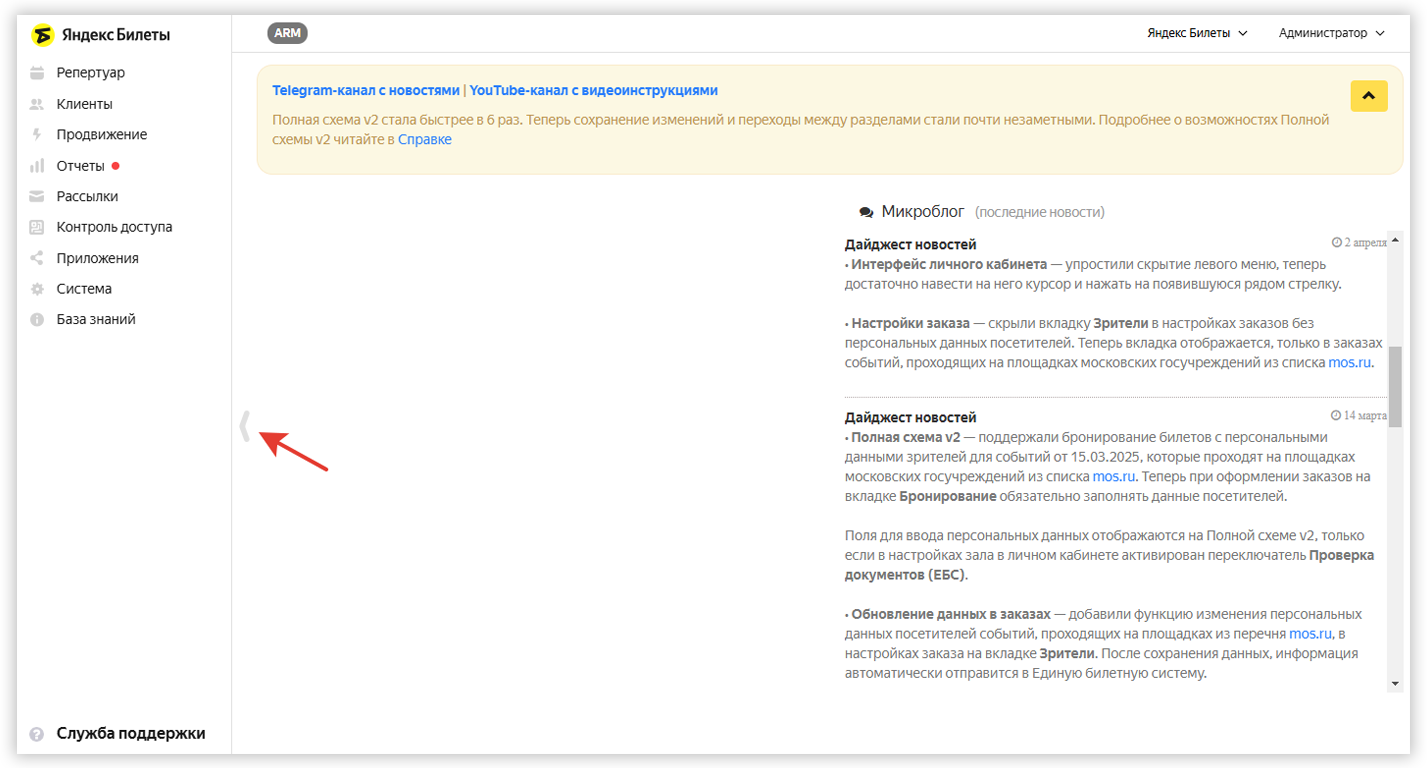Contact Служба поддержки at sidebar bottom
This screenshot has width=1427, height=768.
pos(130,733)
